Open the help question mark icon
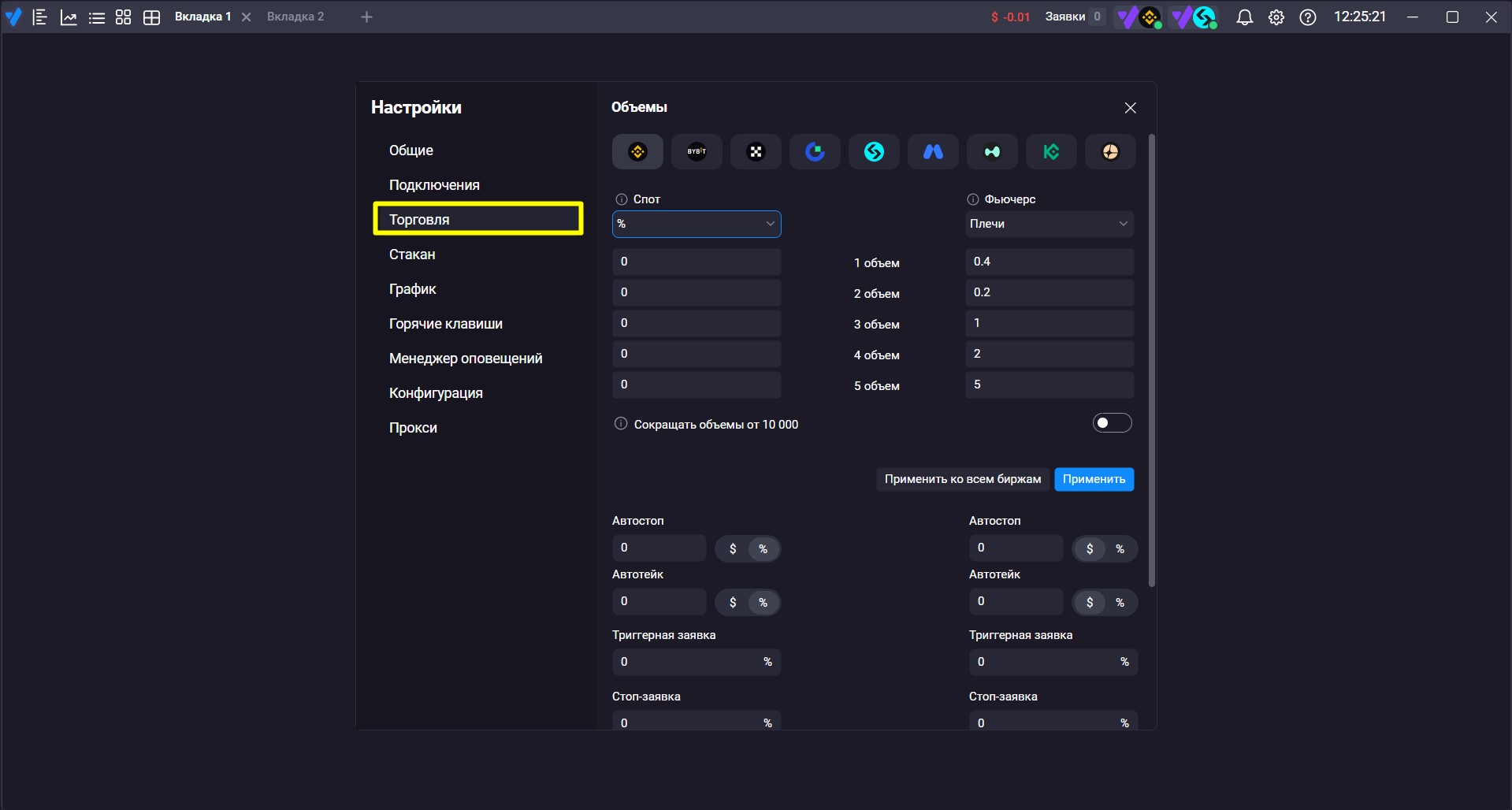Screen dimensions: 1512x810 click(x=1308, y=17)
